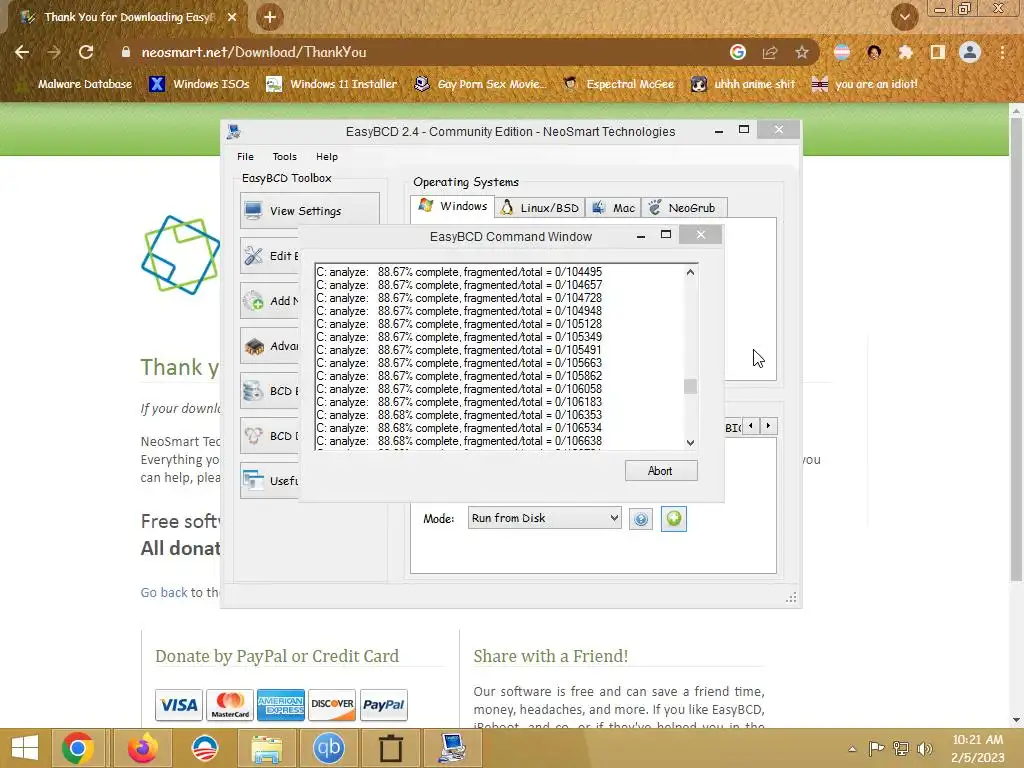Open the tab search chevron in Chrome
The width and height of the screenshot is (1024, 768).
904,17
